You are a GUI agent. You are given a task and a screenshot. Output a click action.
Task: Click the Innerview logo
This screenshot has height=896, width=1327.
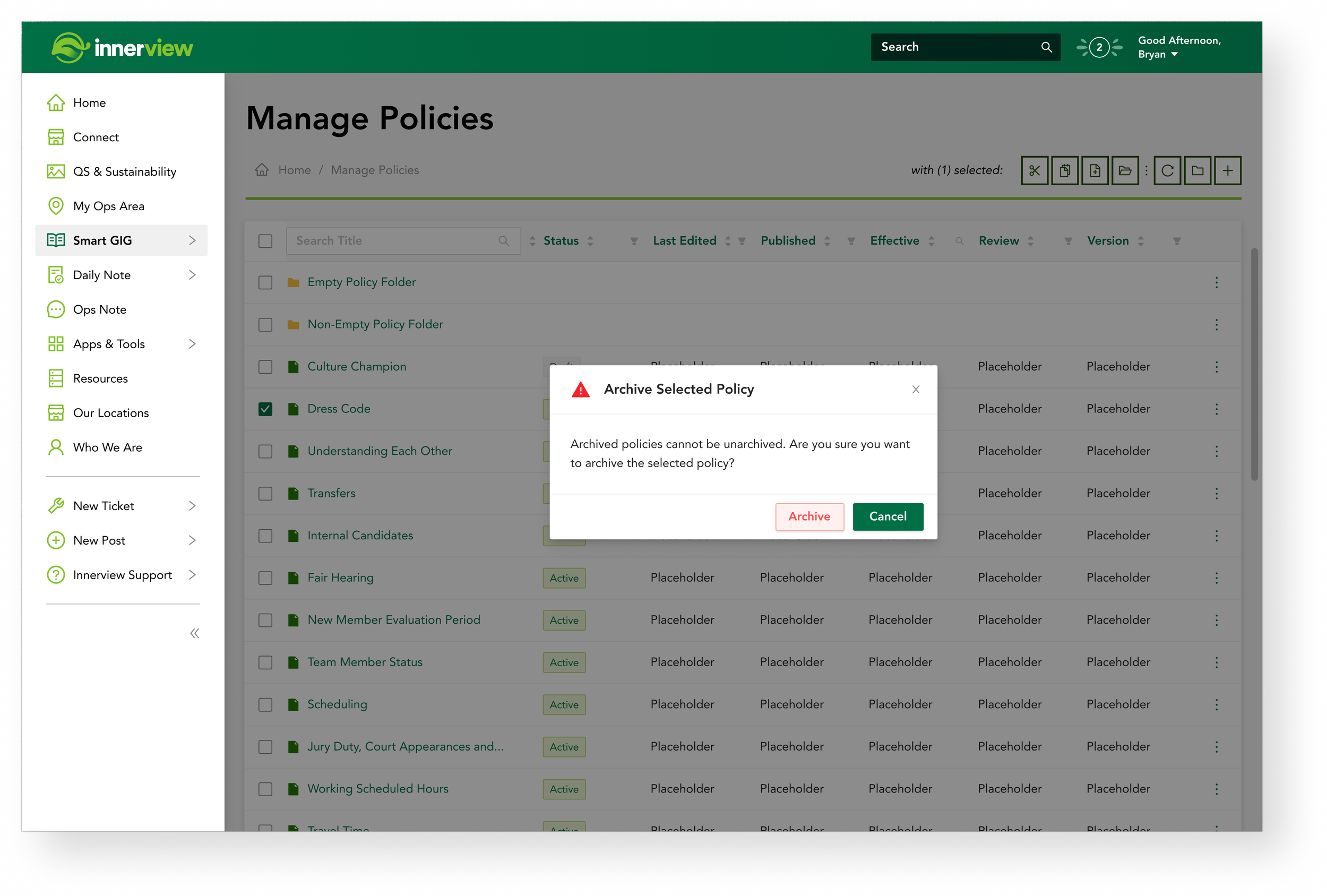click(122, 47)
